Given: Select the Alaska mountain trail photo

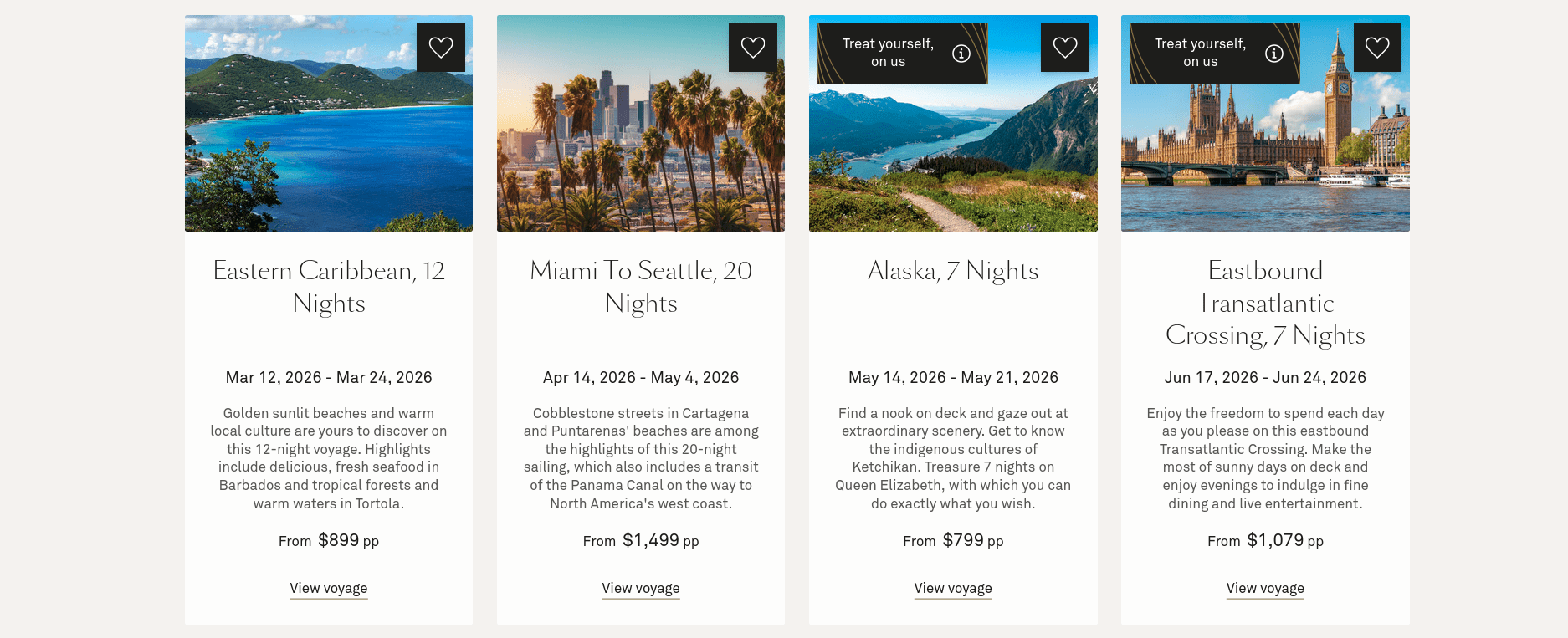Looking at the screenshot, I should point(953,159).
